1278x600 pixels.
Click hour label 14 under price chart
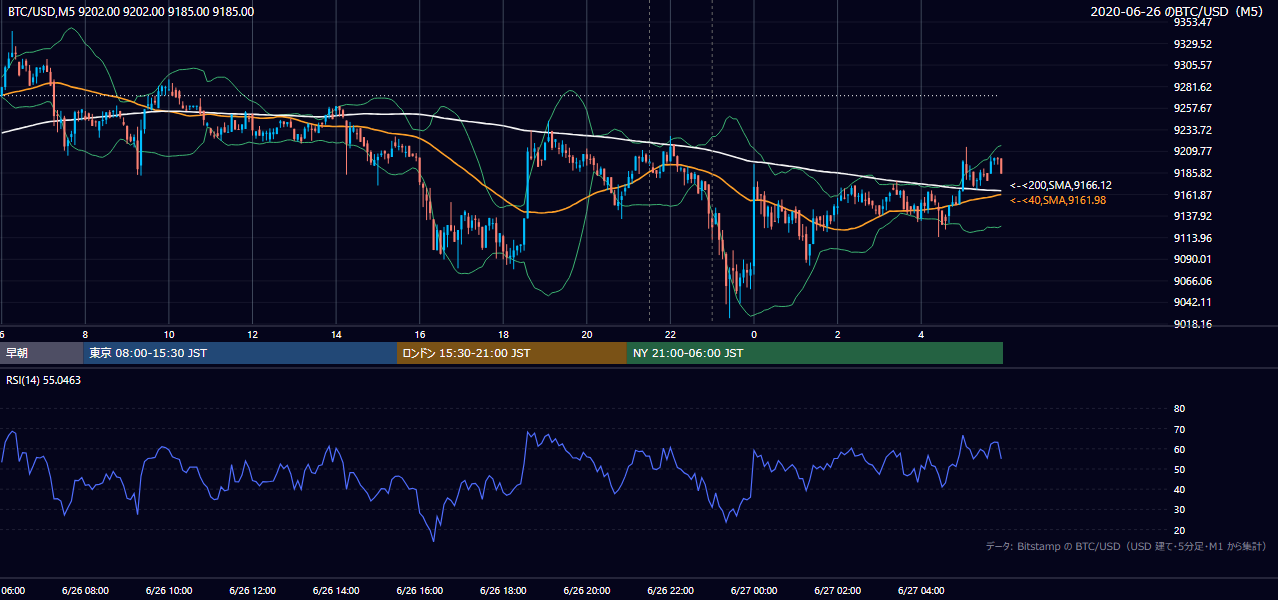point(336,334)
